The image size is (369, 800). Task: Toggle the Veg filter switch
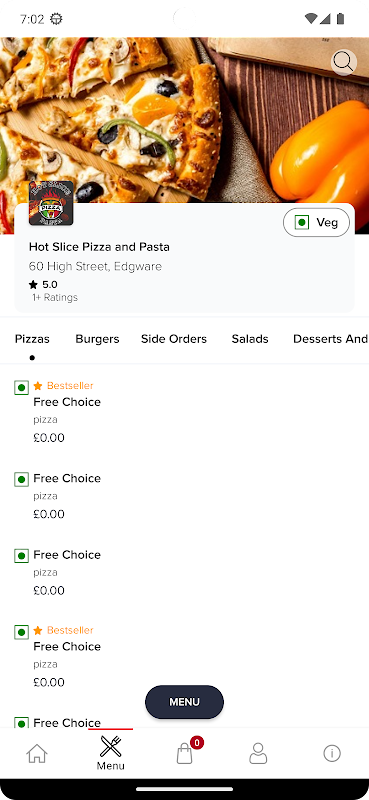[x=316, y=222]
